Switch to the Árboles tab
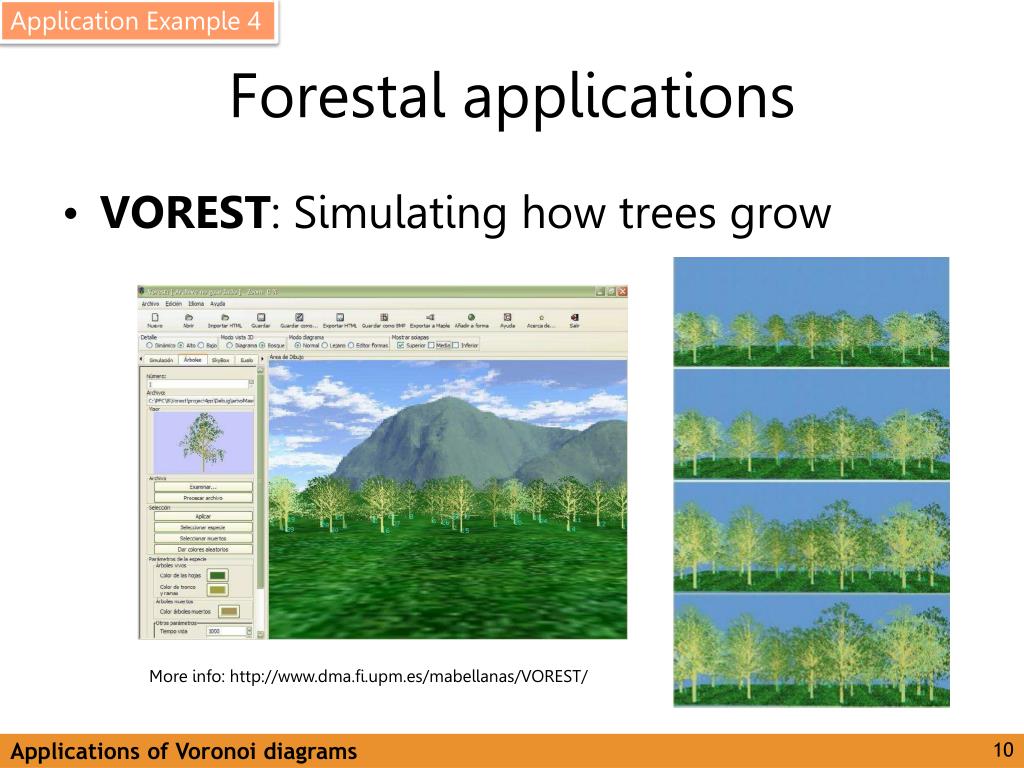Image resolution: width=1024 pixels, height=768 pixels. pos(193,360)
